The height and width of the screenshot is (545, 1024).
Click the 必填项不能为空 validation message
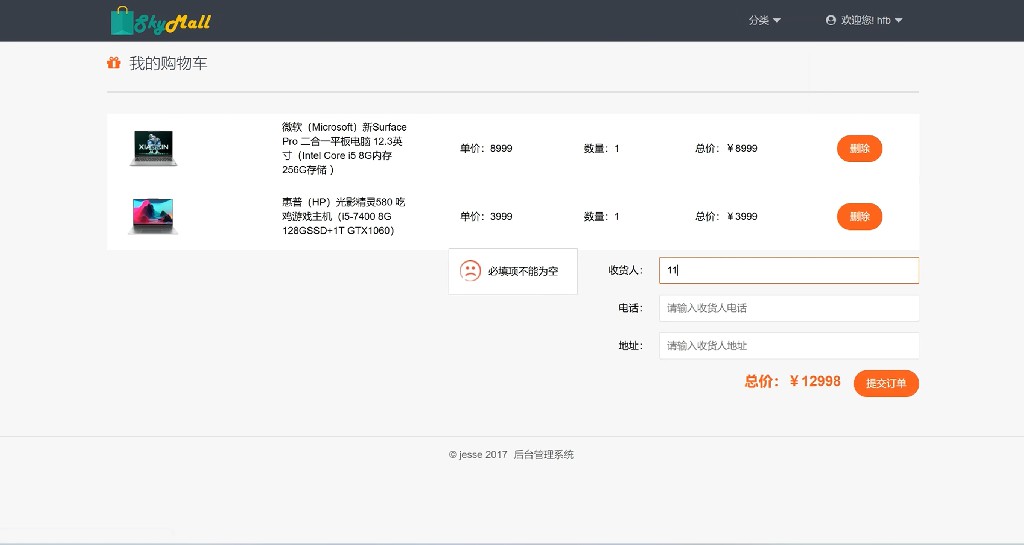(x=523, y=272)
